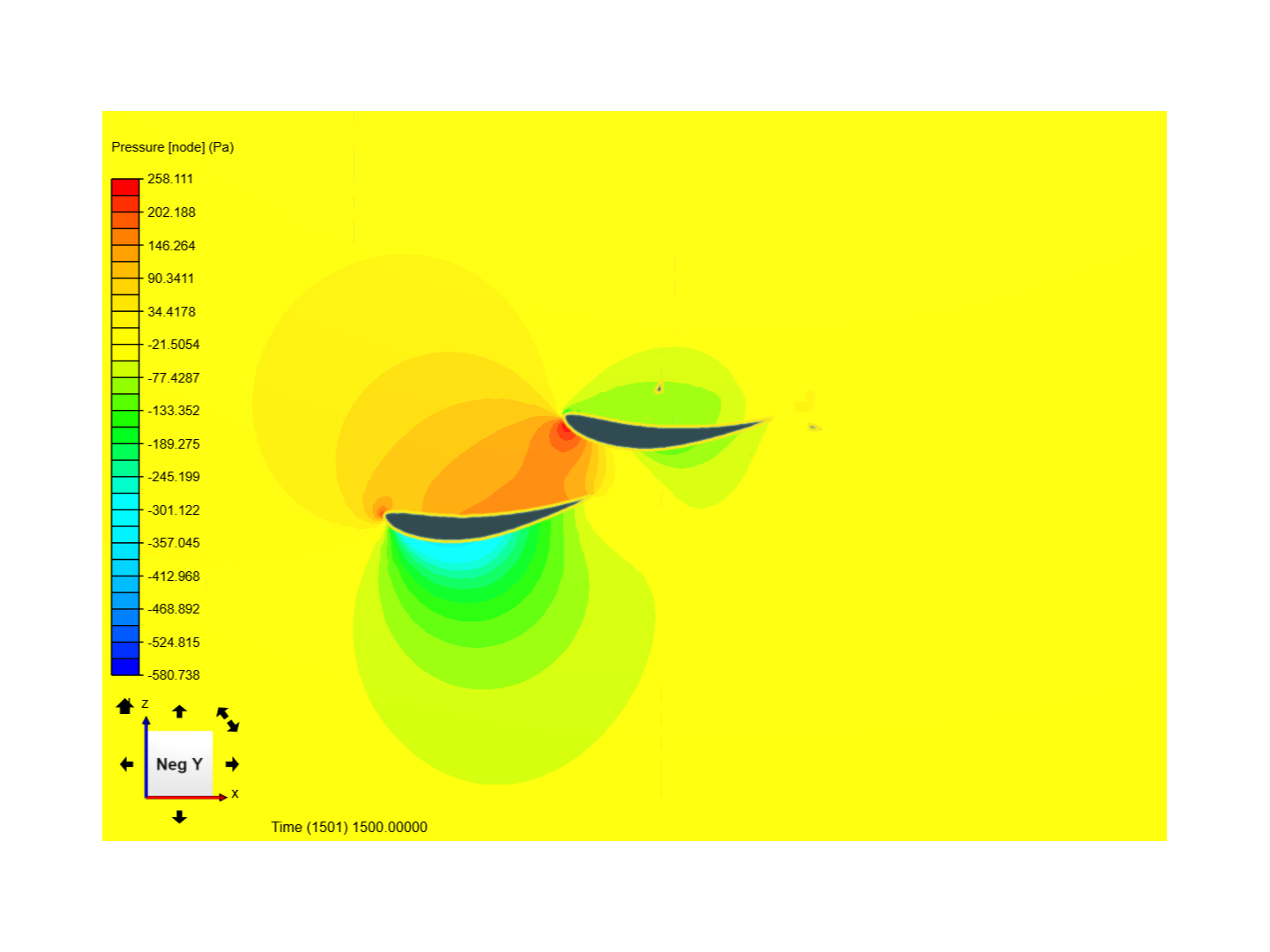Click the upward rotation arrow above the view cube
Screen dimensions: 1270x952
179,711
